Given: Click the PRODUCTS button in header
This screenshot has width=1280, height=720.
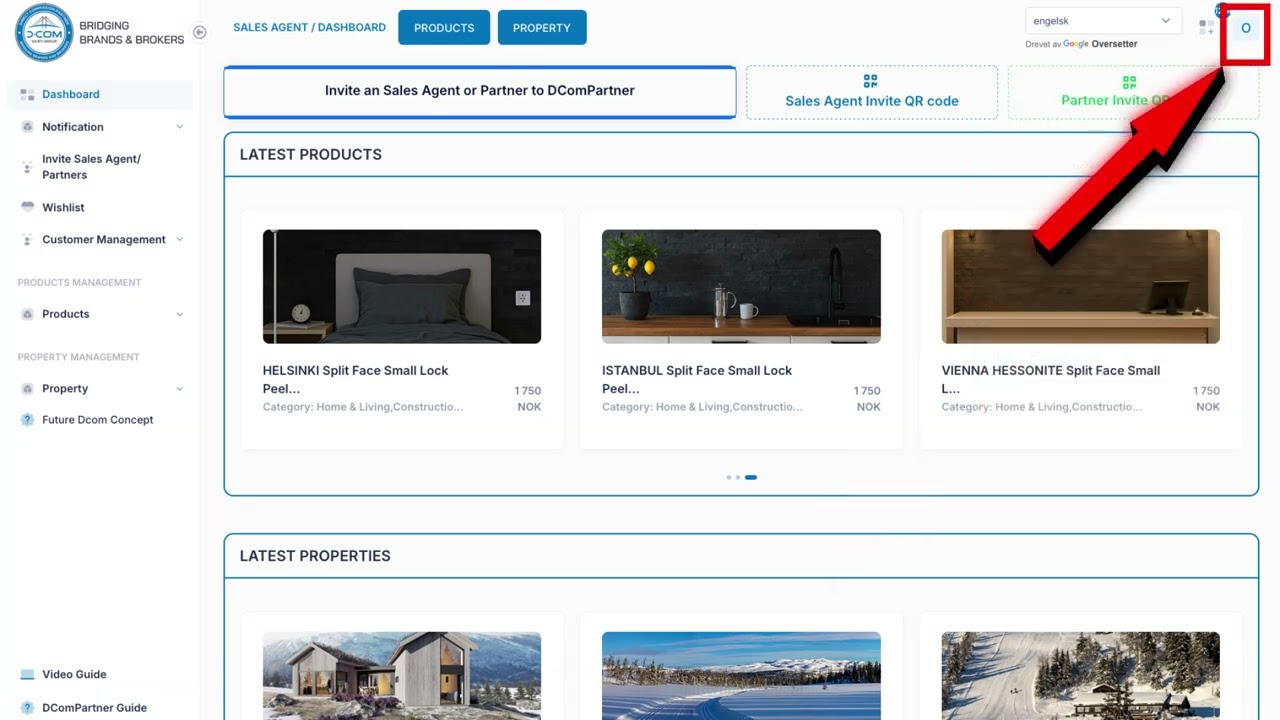Looking at the screenshot, I should pos(444,28).
